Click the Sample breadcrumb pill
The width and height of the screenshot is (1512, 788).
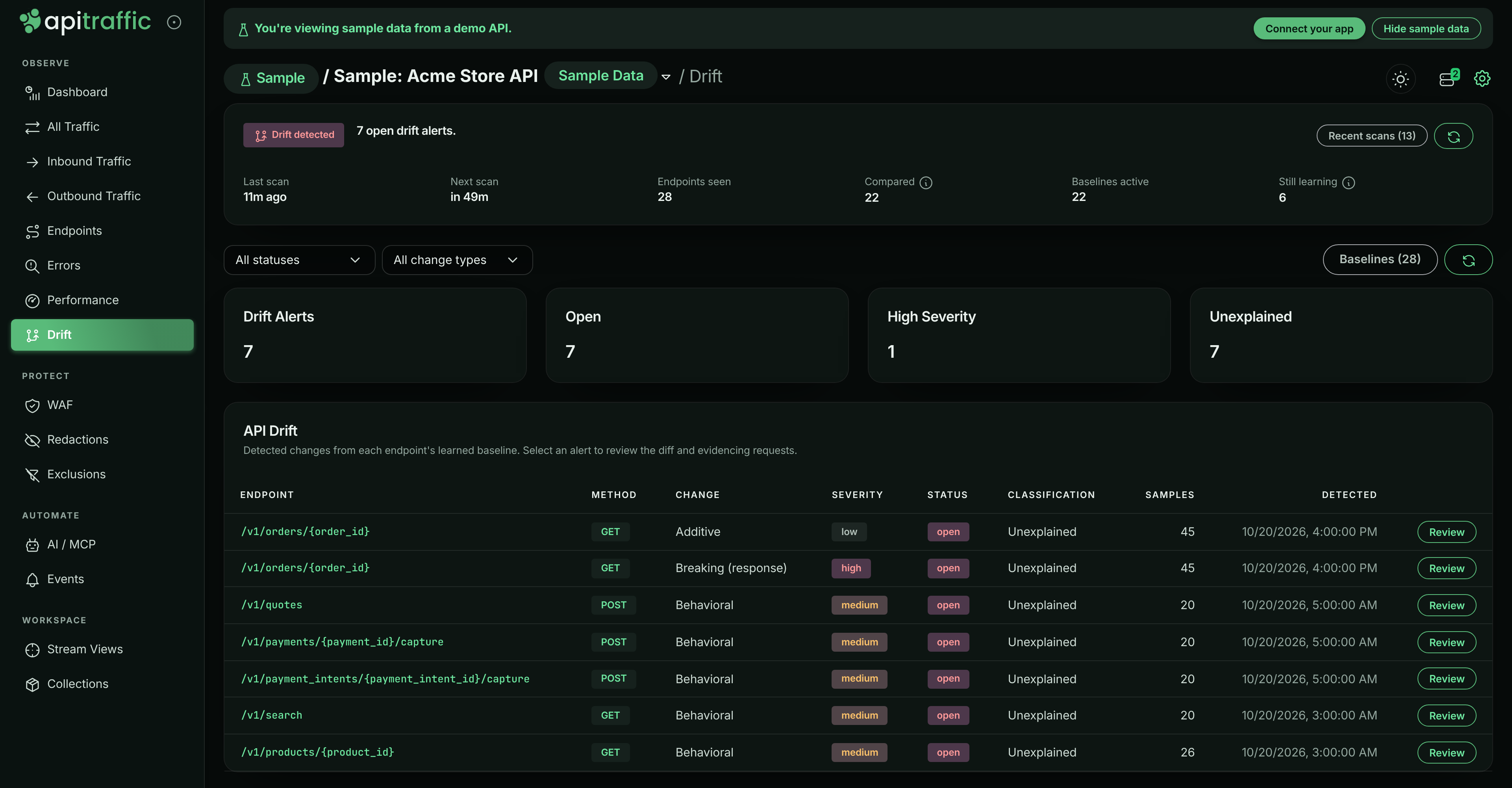[x=272, y=78]
